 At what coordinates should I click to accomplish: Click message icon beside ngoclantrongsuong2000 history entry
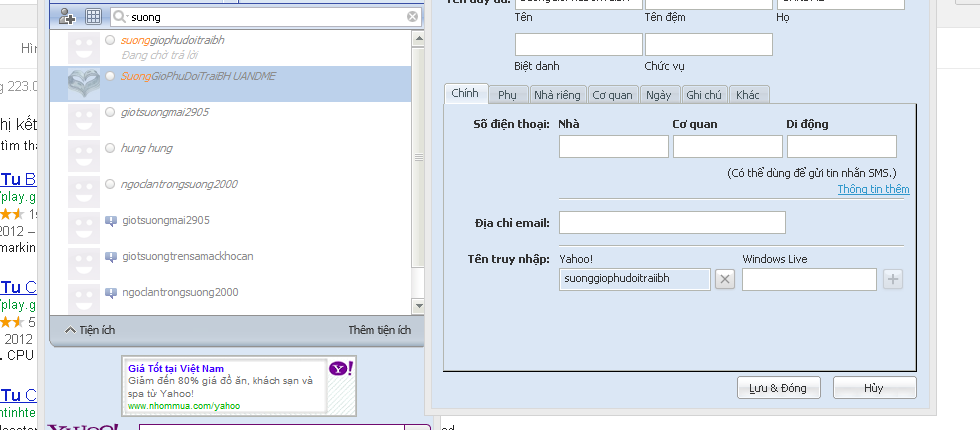click(111, 292)
